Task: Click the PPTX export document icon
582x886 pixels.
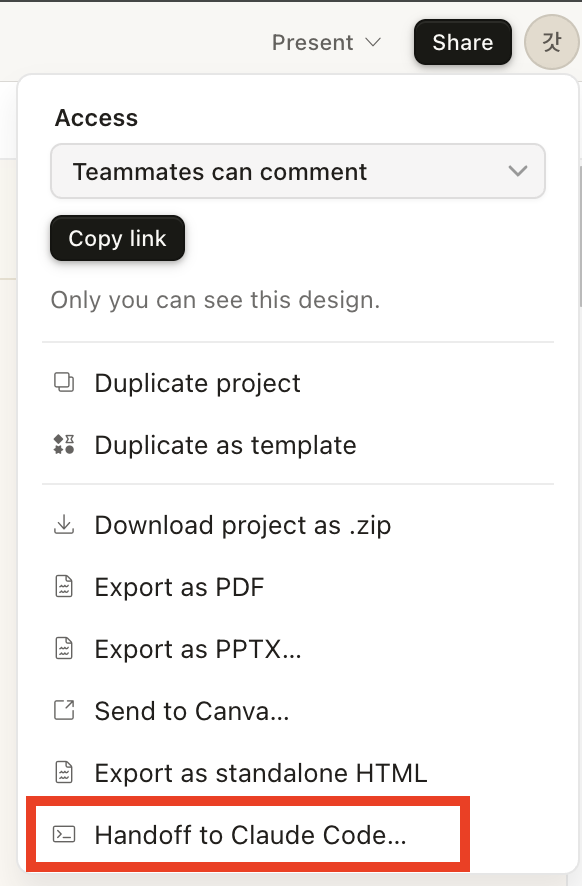Action: [x=64, y=649]
